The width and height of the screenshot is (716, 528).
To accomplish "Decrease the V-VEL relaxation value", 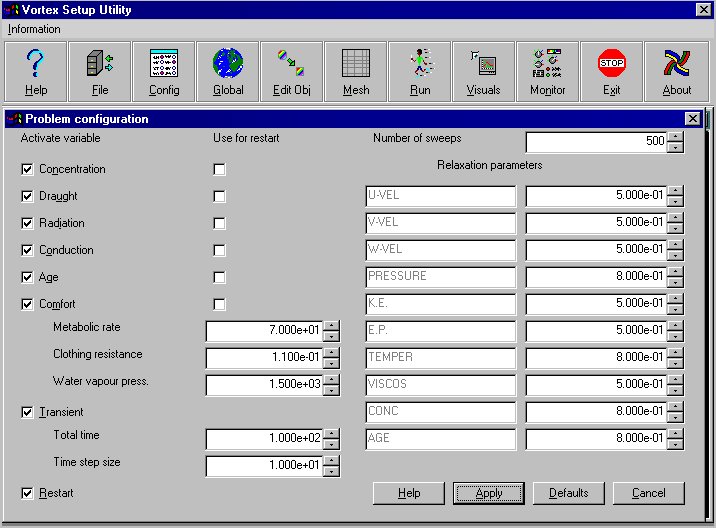I will 675,228.
